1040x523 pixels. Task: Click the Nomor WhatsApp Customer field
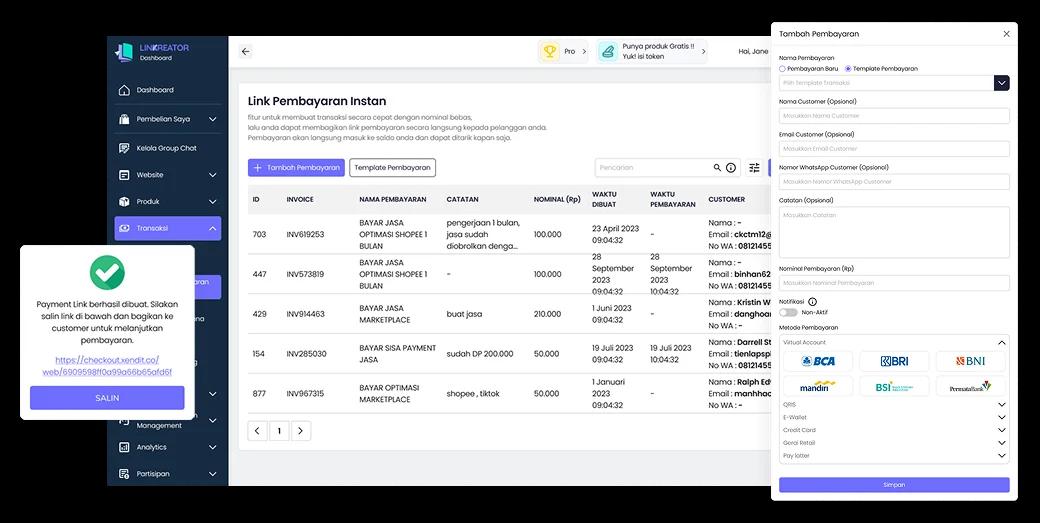click(894, 182)
